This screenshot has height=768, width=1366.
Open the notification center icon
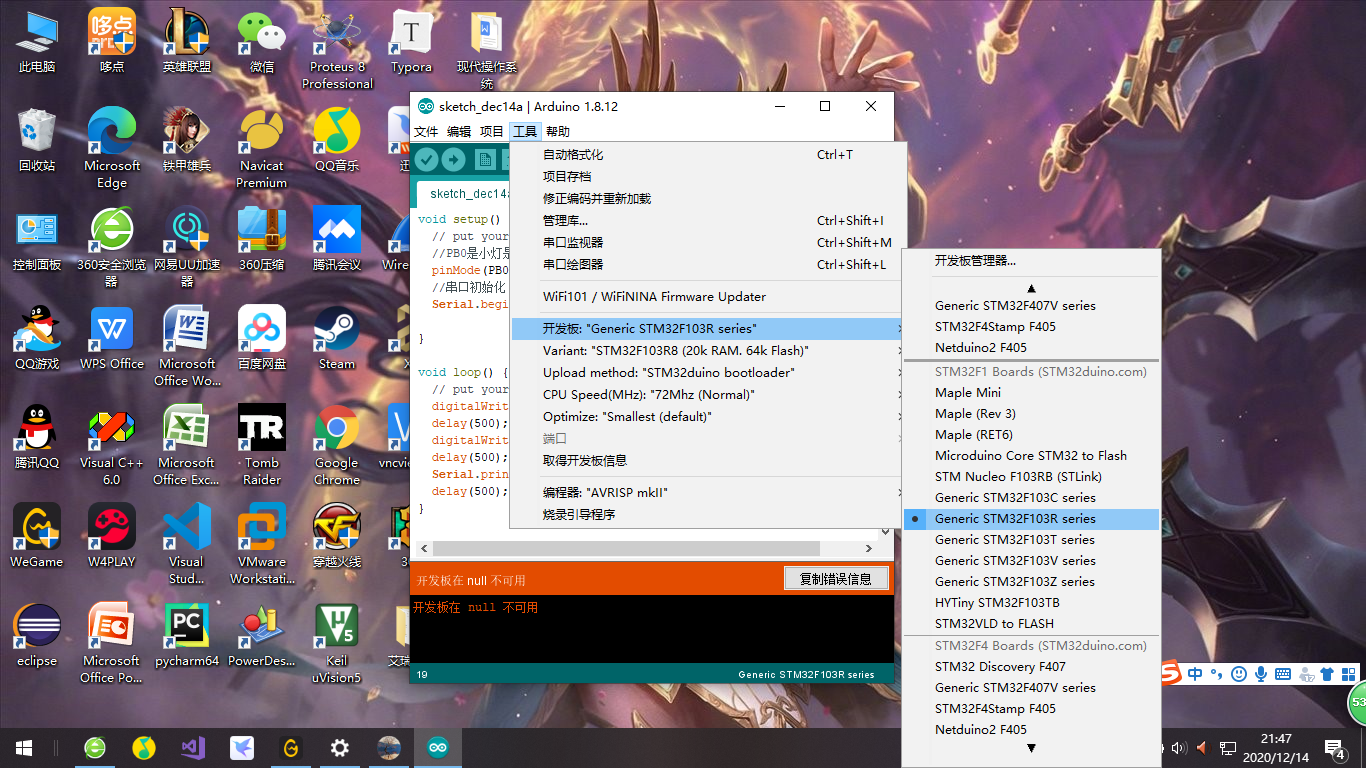click(1335, 748)
